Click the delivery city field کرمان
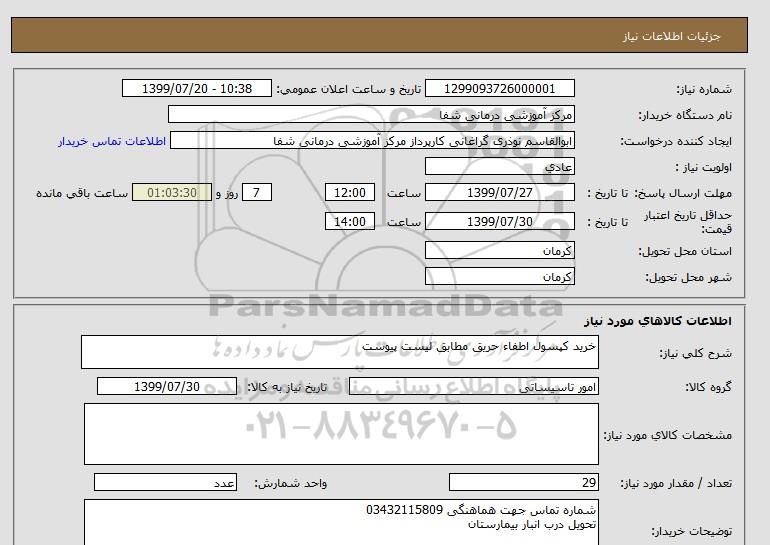The width and height of the screenshot is (770, 545). click(499, 276)
